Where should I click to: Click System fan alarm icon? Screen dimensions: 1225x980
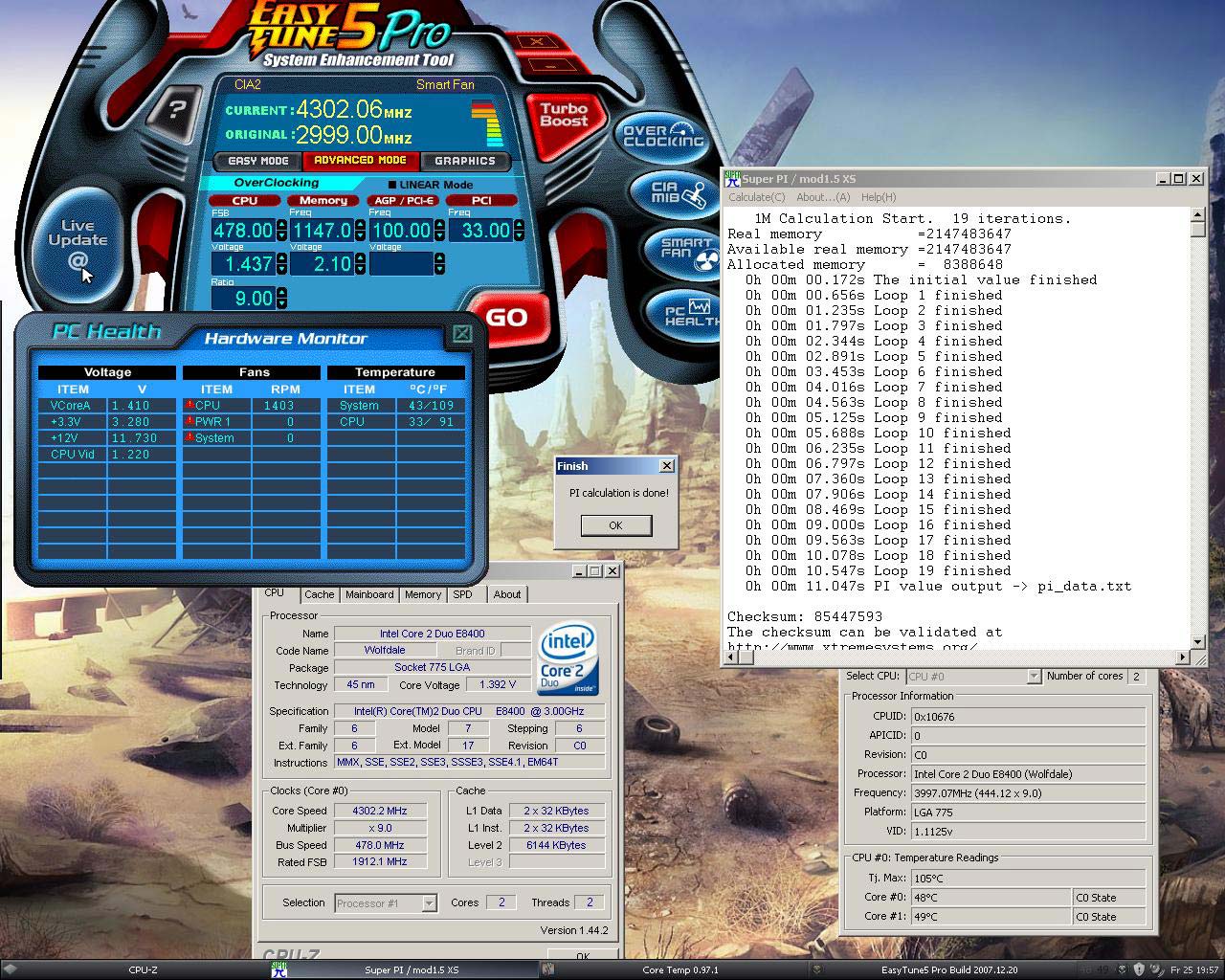(x=189, y=437)
